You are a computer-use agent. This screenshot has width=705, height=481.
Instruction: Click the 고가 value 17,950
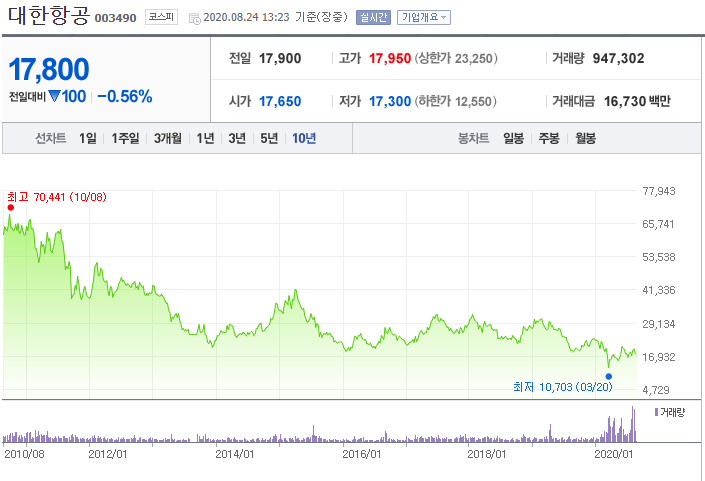pos(390,58)
